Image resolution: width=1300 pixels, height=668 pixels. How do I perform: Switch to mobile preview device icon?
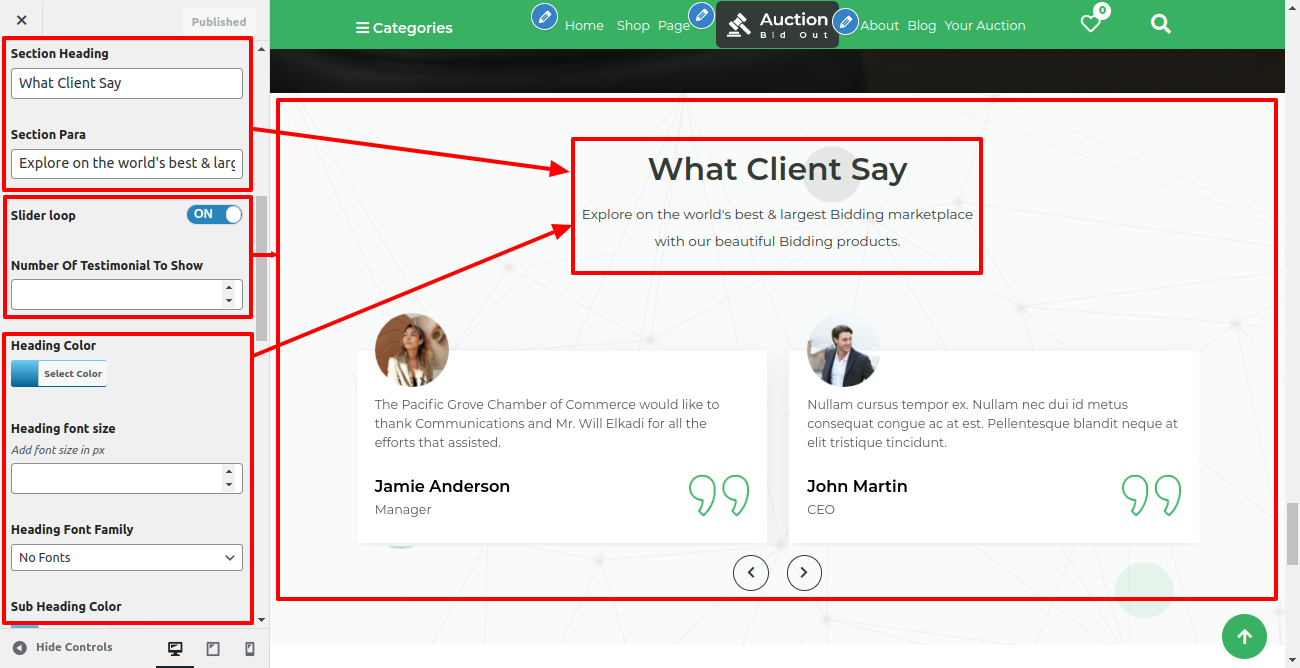coord(250,649)
